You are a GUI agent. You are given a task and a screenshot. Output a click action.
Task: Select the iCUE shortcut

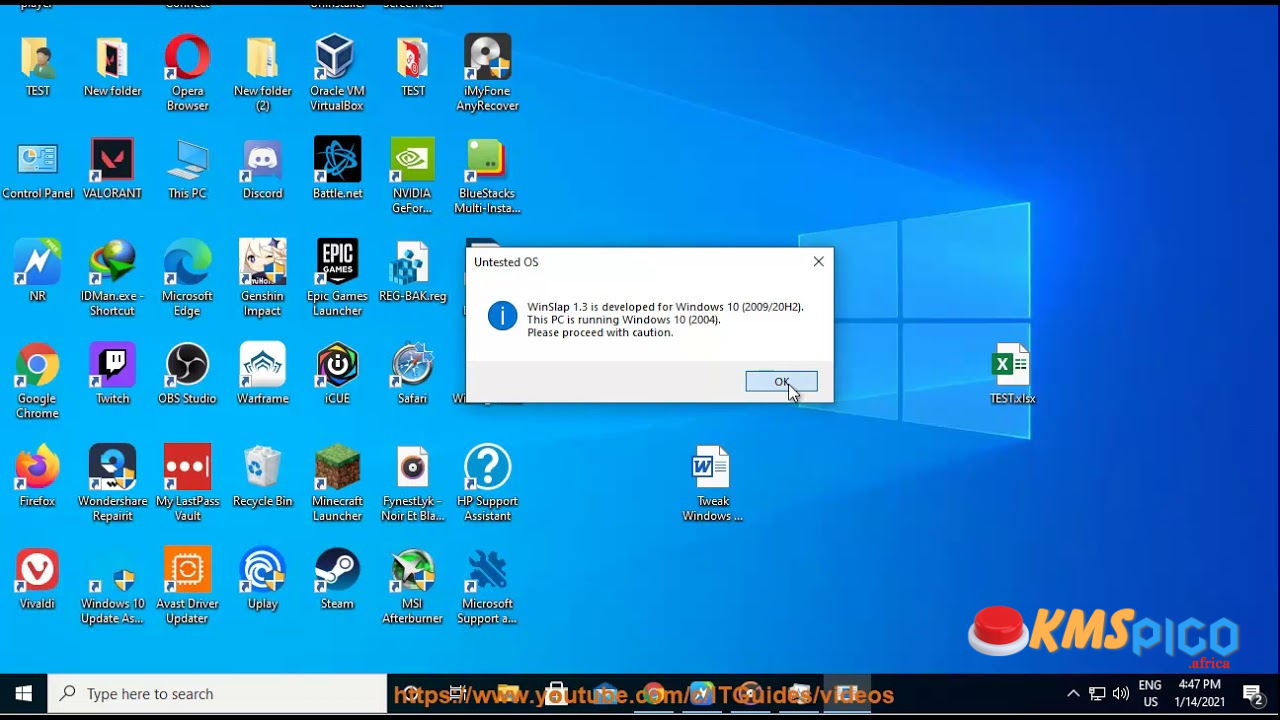click(337, 375)
